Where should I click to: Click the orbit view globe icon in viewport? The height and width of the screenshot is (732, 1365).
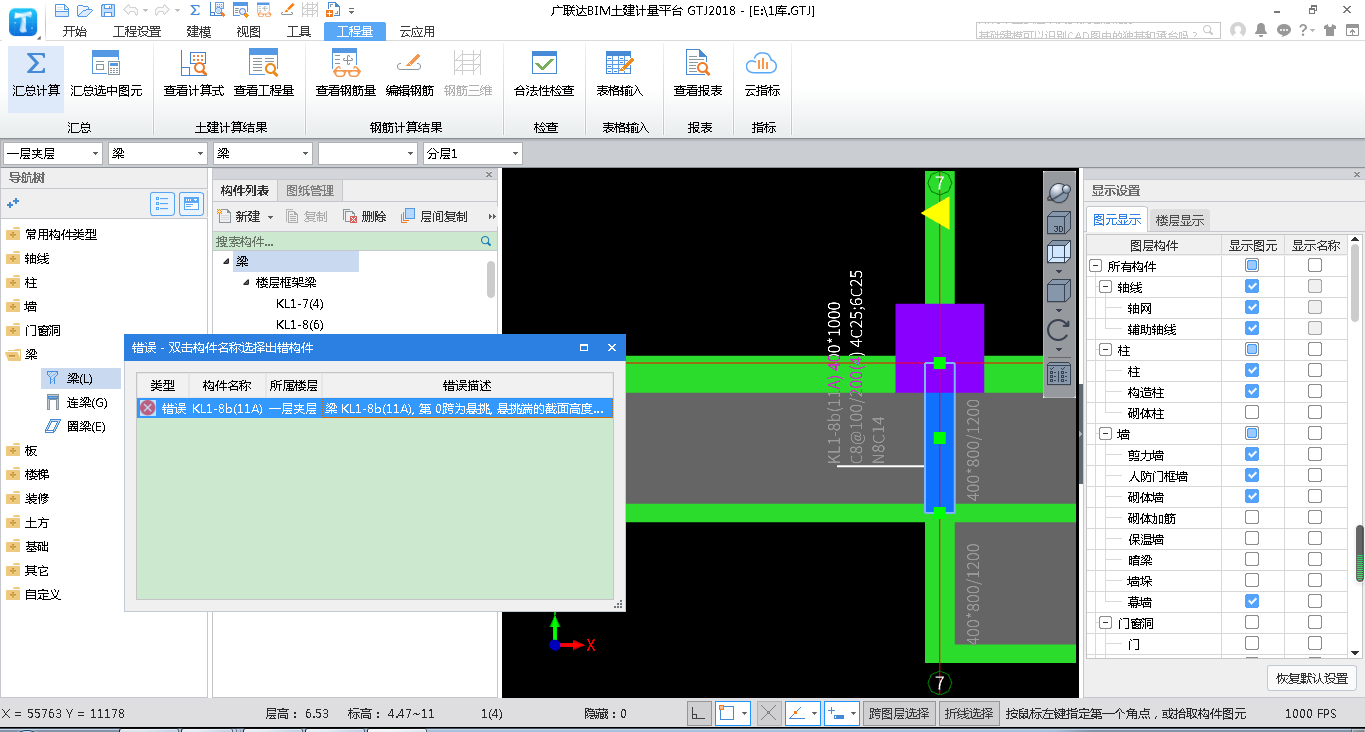click(1059, 193)
